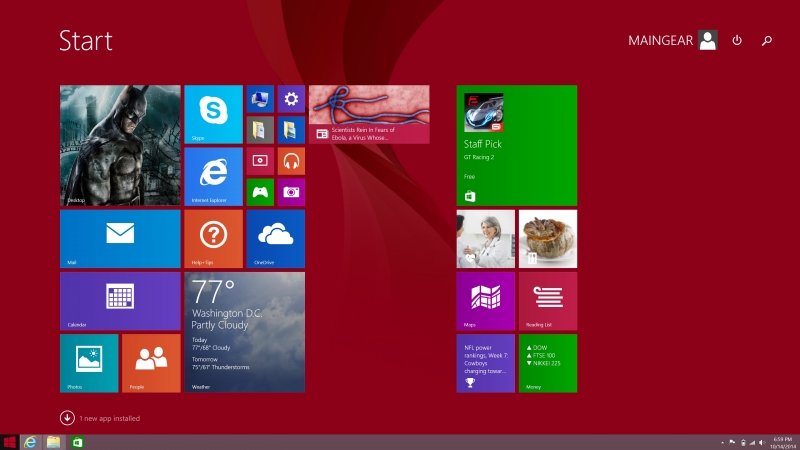Image resolution: width=800 pixels, height=450 pixels.
Task: Click the '1 new app installed' text
Action: 109,418
